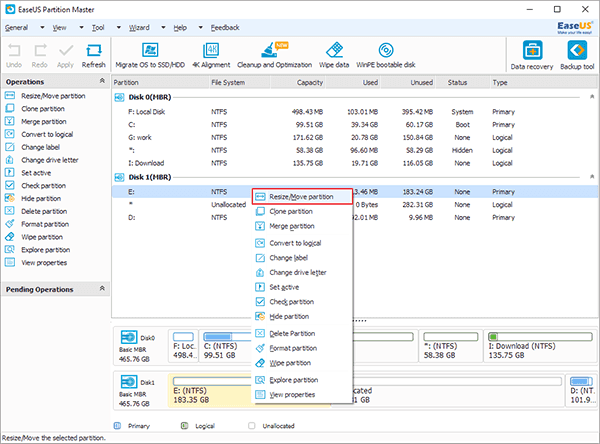The height and width of the screenshot is (444, 600).
Task: Select Hide partition in context menu
Action: click(x=302, y=317)
